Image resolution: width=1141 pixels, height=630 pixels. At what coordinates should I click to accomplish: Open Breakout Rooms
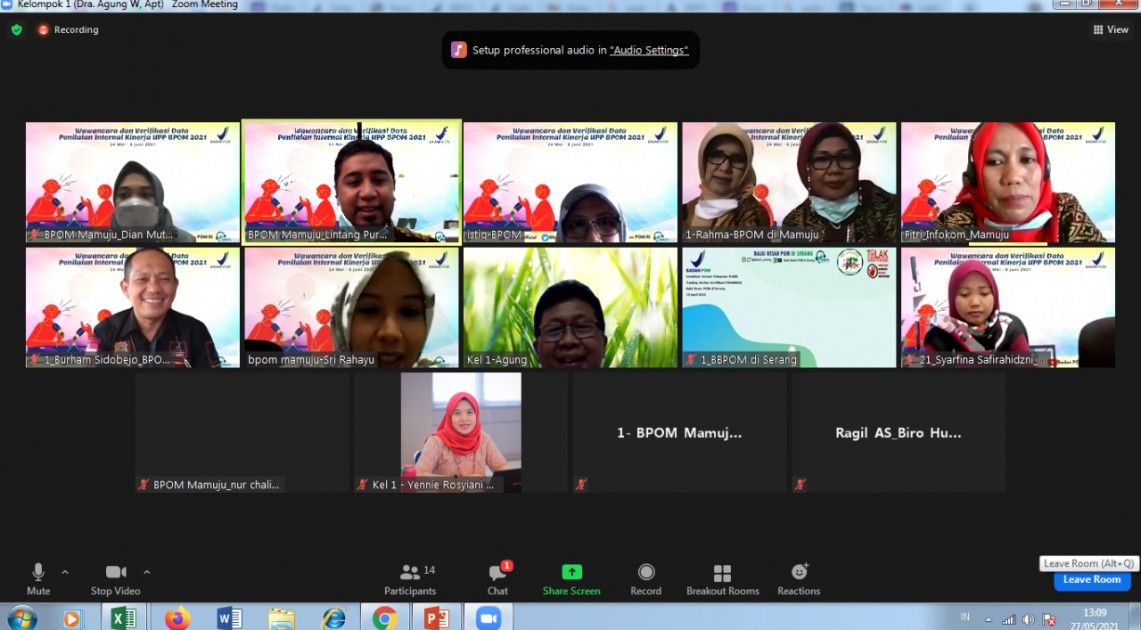723,580
